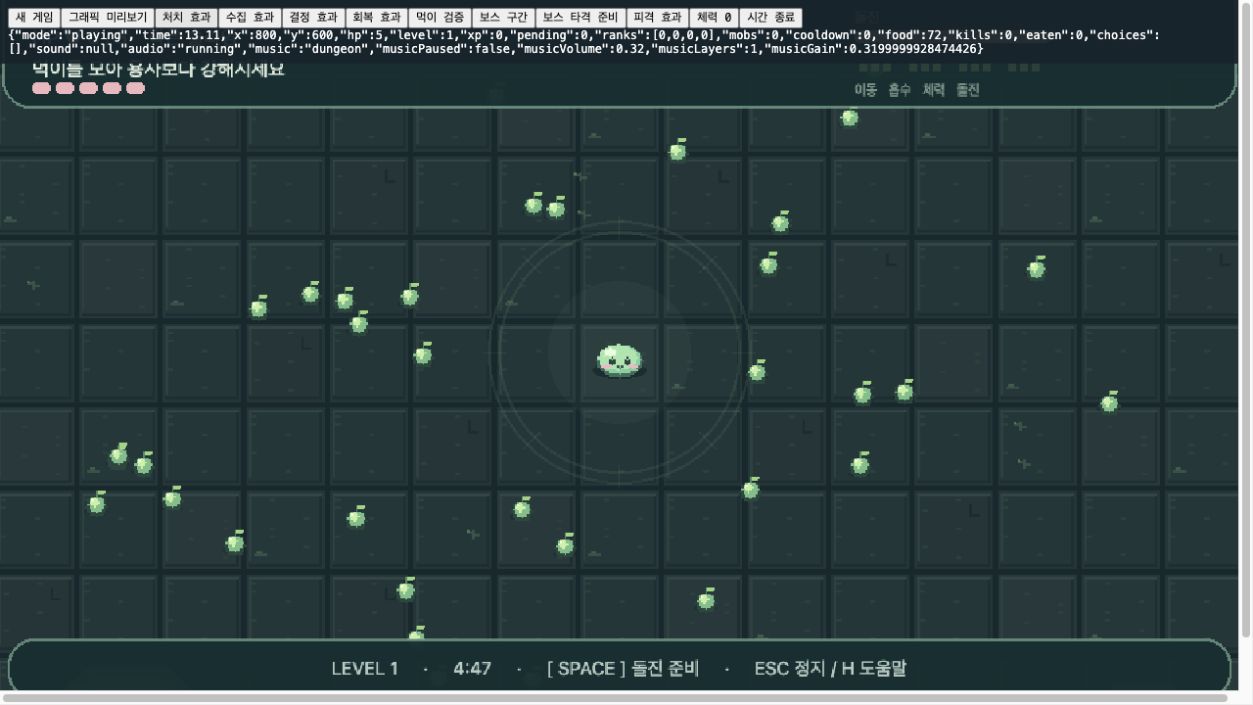The height and width of the screenshot is (705, 1253).
Task: Click the 4:47 countdown timer
Action: pos(472,668)
